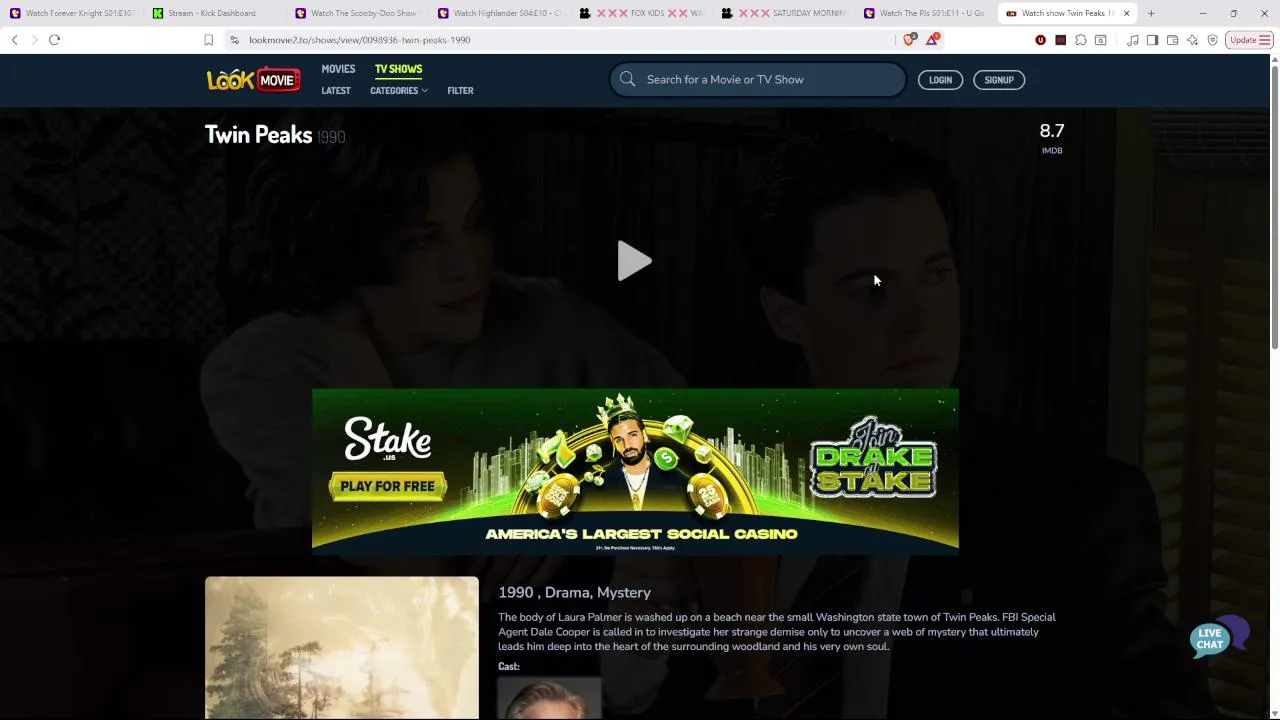
Task: Open Brave Rewards triangle icon
Action: pyautogui.click(x=932, y=39)
